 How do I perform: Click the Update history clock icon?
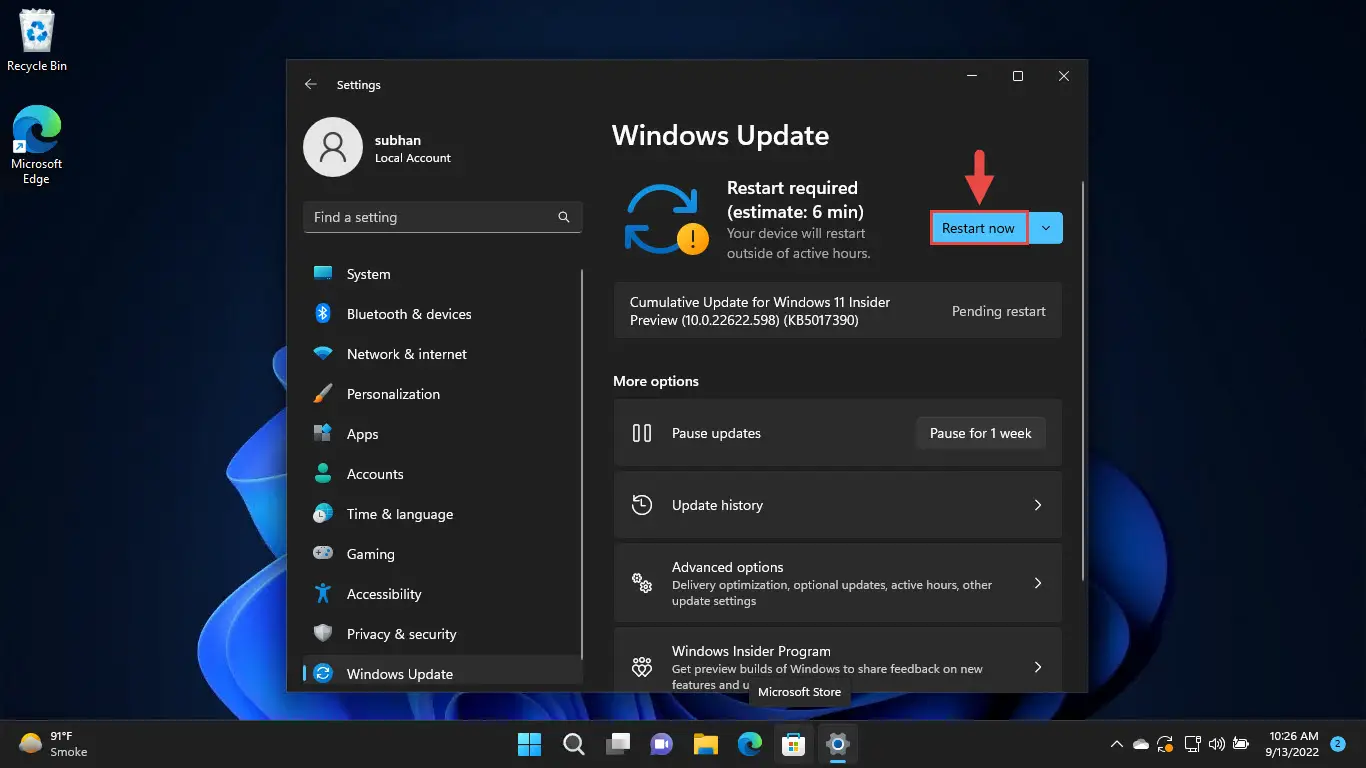tap(642, 505)
